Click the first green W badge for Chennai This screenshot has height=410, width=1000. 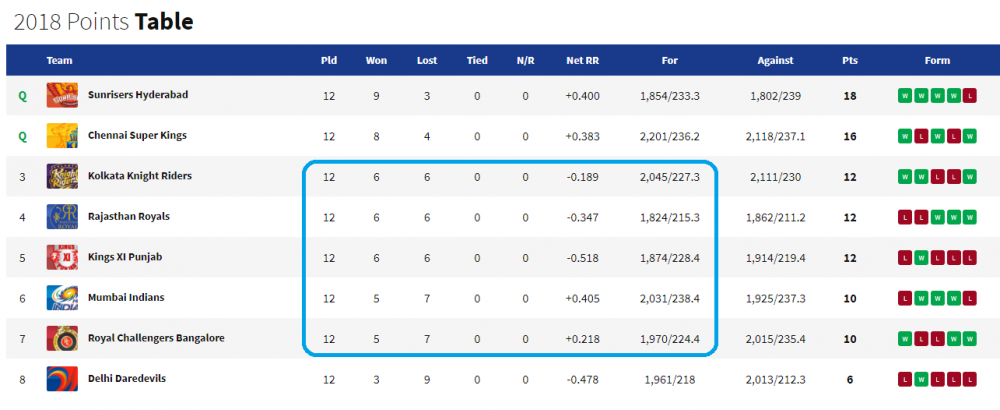[x=904, y=136]
